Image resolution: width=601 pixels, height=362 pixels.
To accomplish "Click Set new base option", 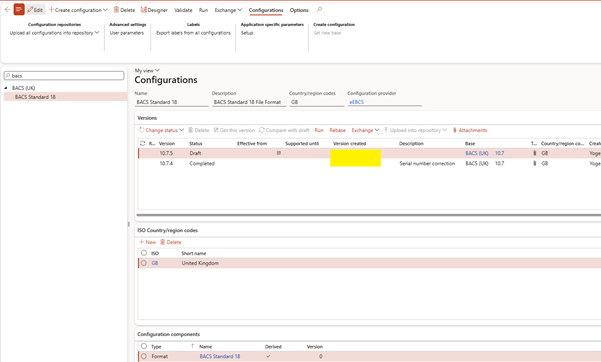I will [x=327, y=33].
